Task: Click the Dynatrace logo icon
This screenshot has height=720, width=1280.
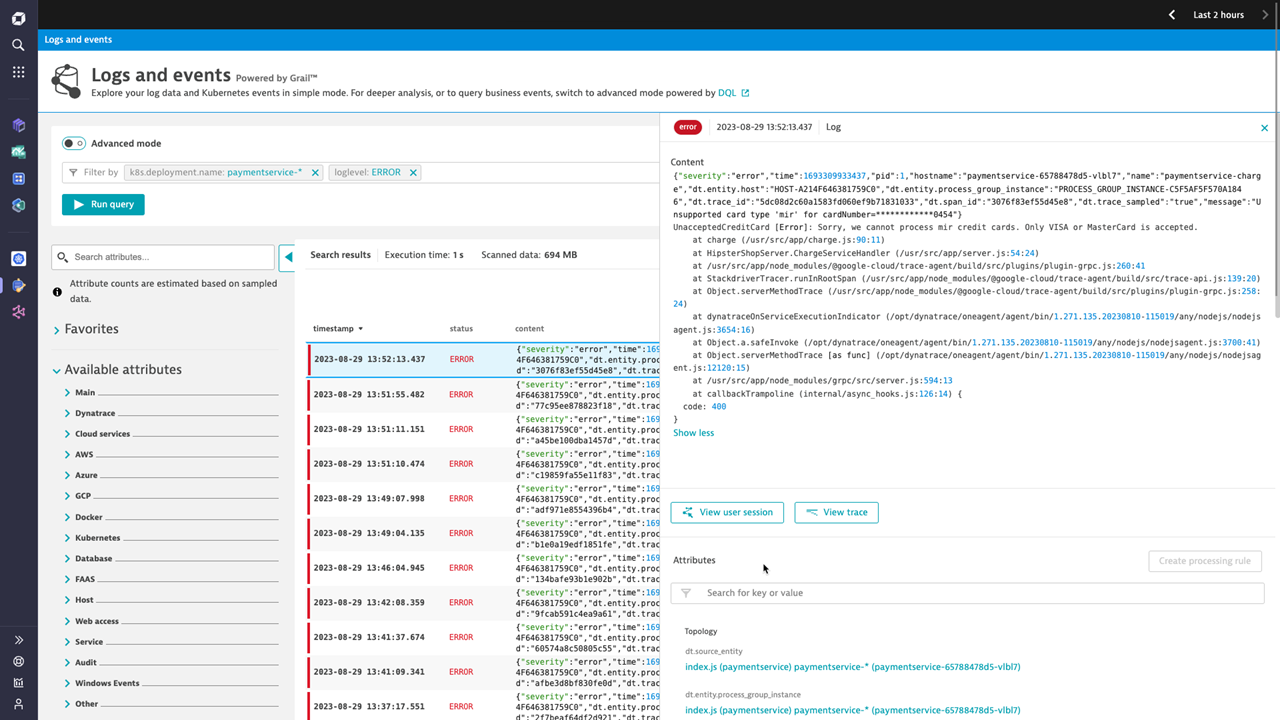Action: click(x=18, y=18)
